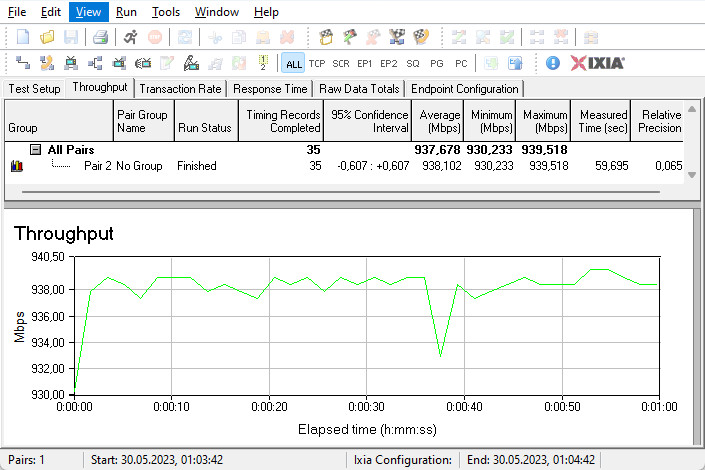The image size is (705, 470).
Task: Click the checkered flag with network pair icon
Action: pyautogui.click(x=397, y=37)
